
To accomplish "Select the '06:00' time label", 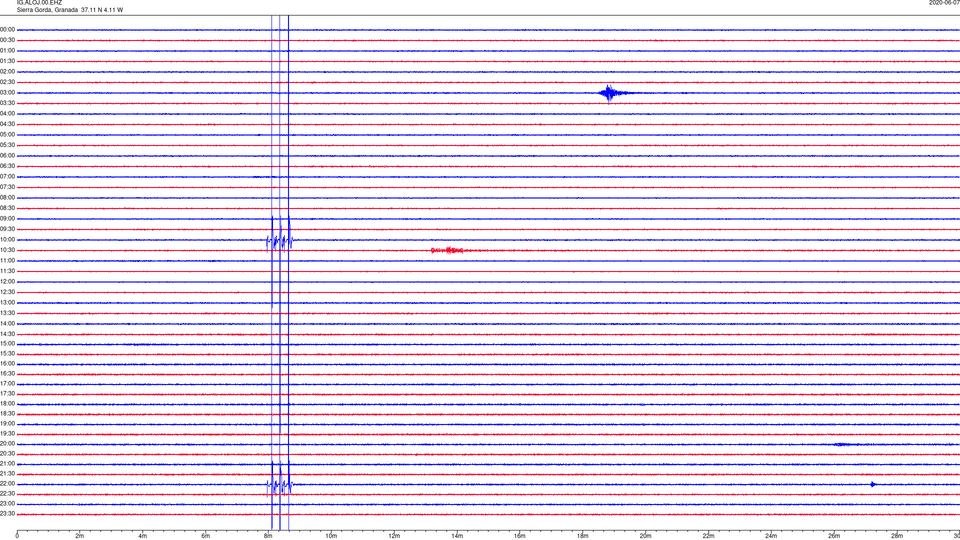I will pos(8,156).
